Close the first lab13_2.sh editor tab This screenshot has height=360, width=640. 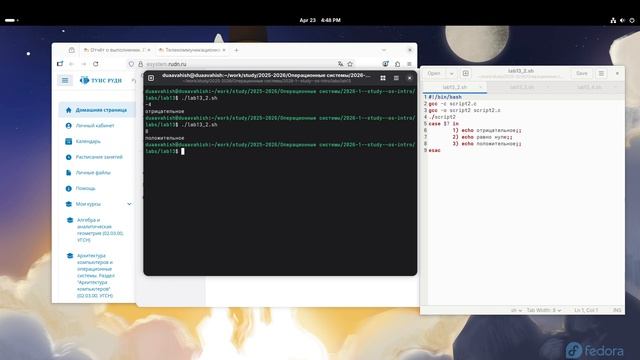480,87
